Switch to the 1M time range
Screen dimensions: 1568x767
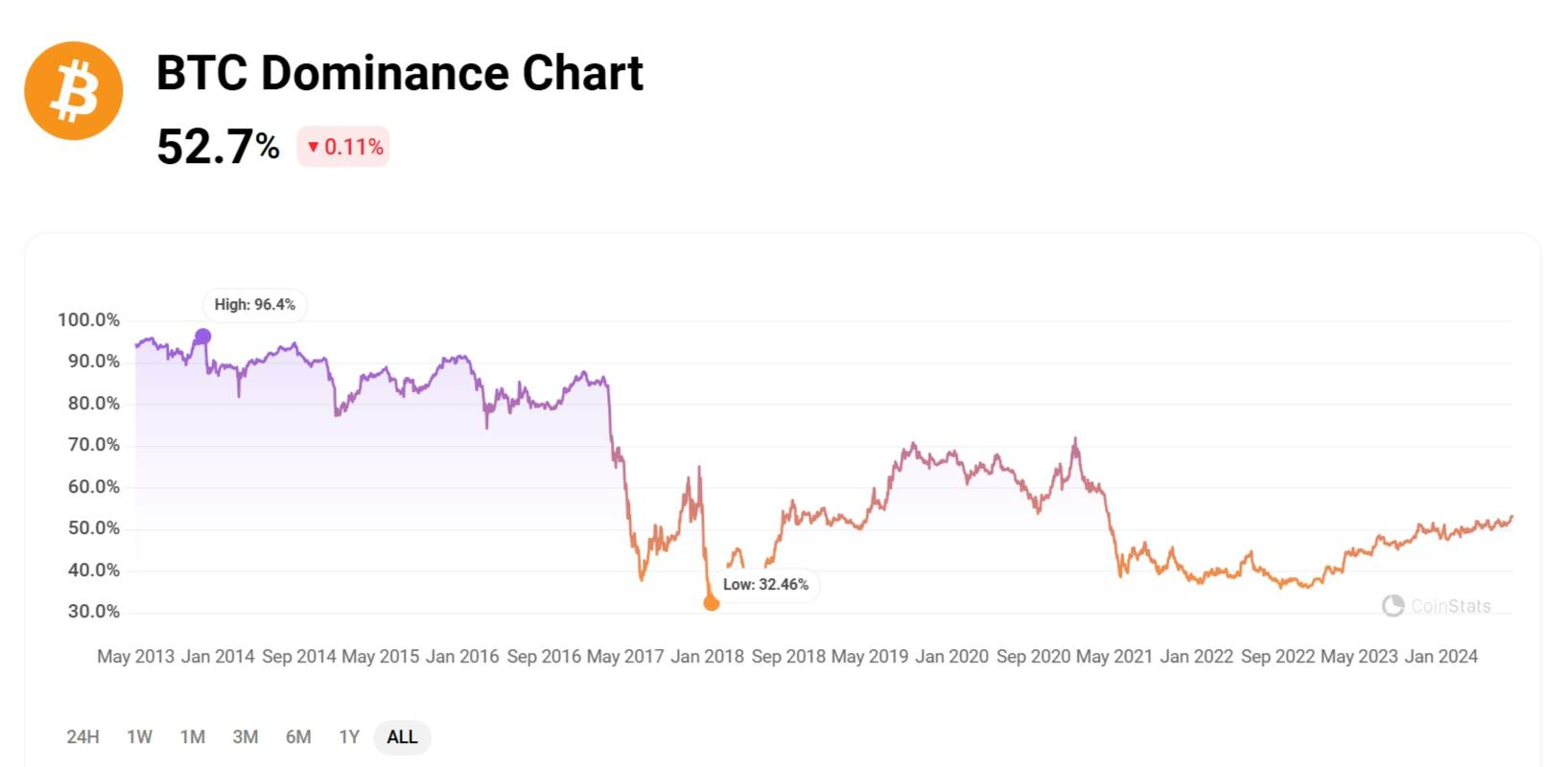(193, 737)
